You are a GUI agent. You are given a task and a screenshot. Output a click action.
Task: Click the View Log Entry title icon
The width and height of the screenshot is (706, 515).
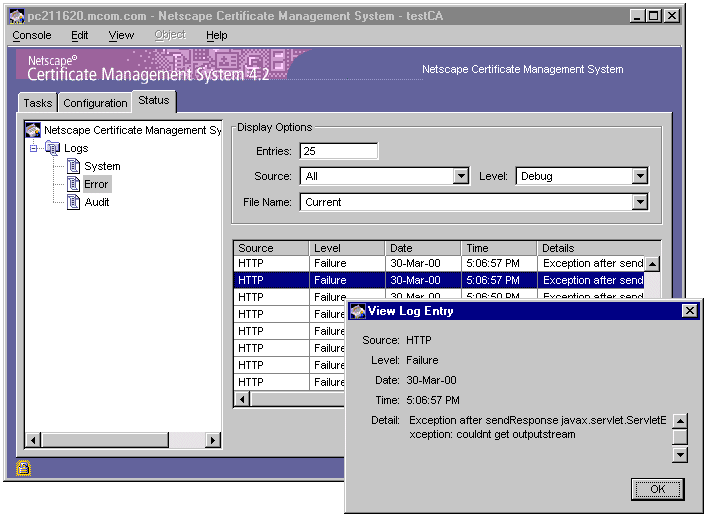click(x=358, y=311)
